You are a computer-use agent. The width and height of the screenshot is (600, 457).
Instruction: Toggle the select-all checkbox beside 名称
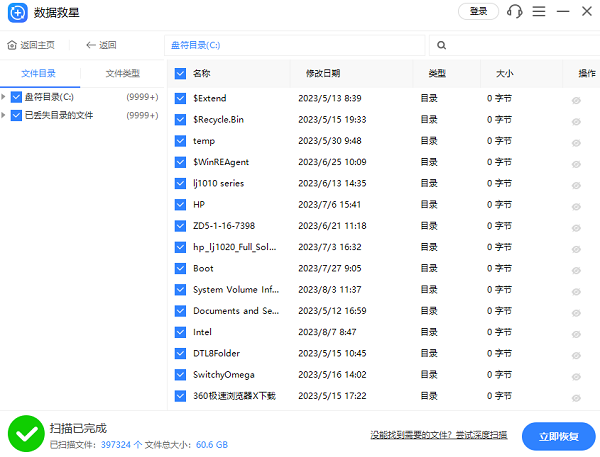pos(180,73)
